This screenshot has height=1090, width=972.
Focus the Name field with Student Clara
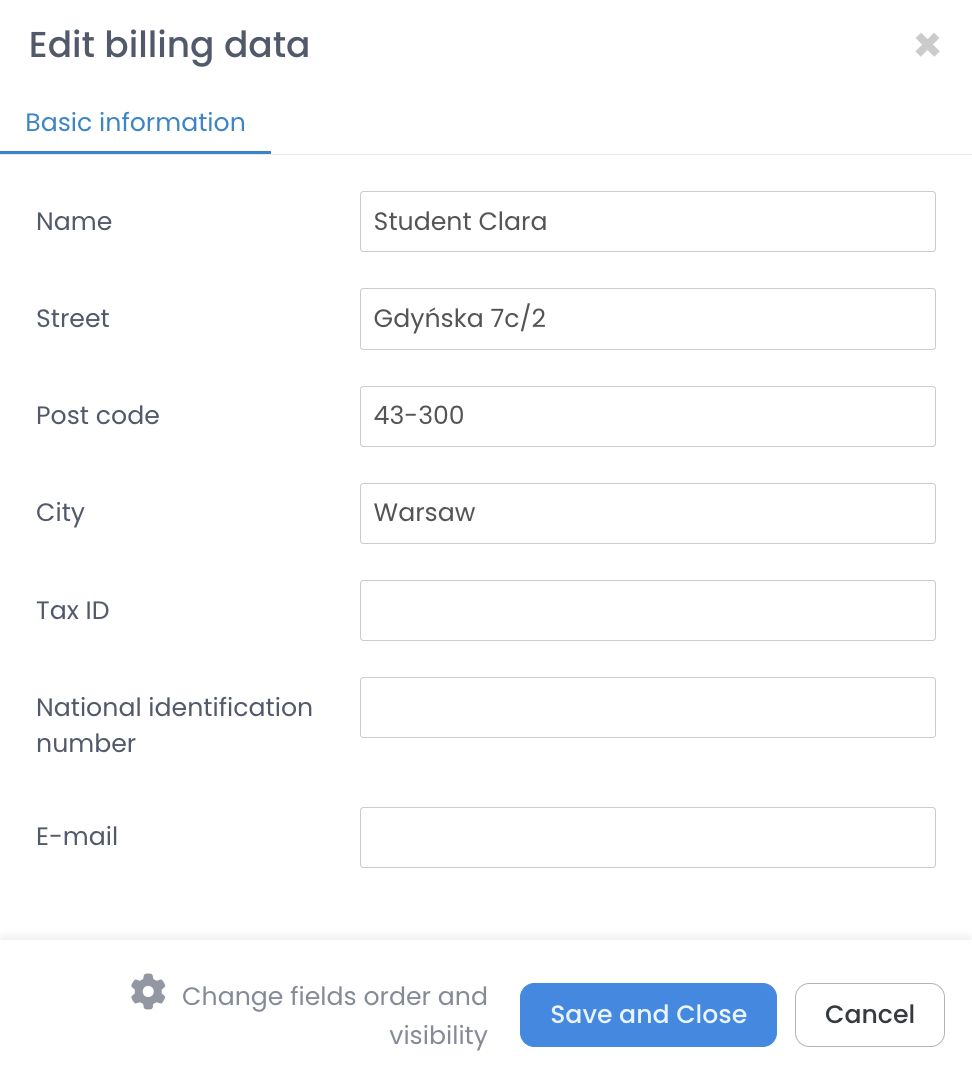click(x=647, y=222)
